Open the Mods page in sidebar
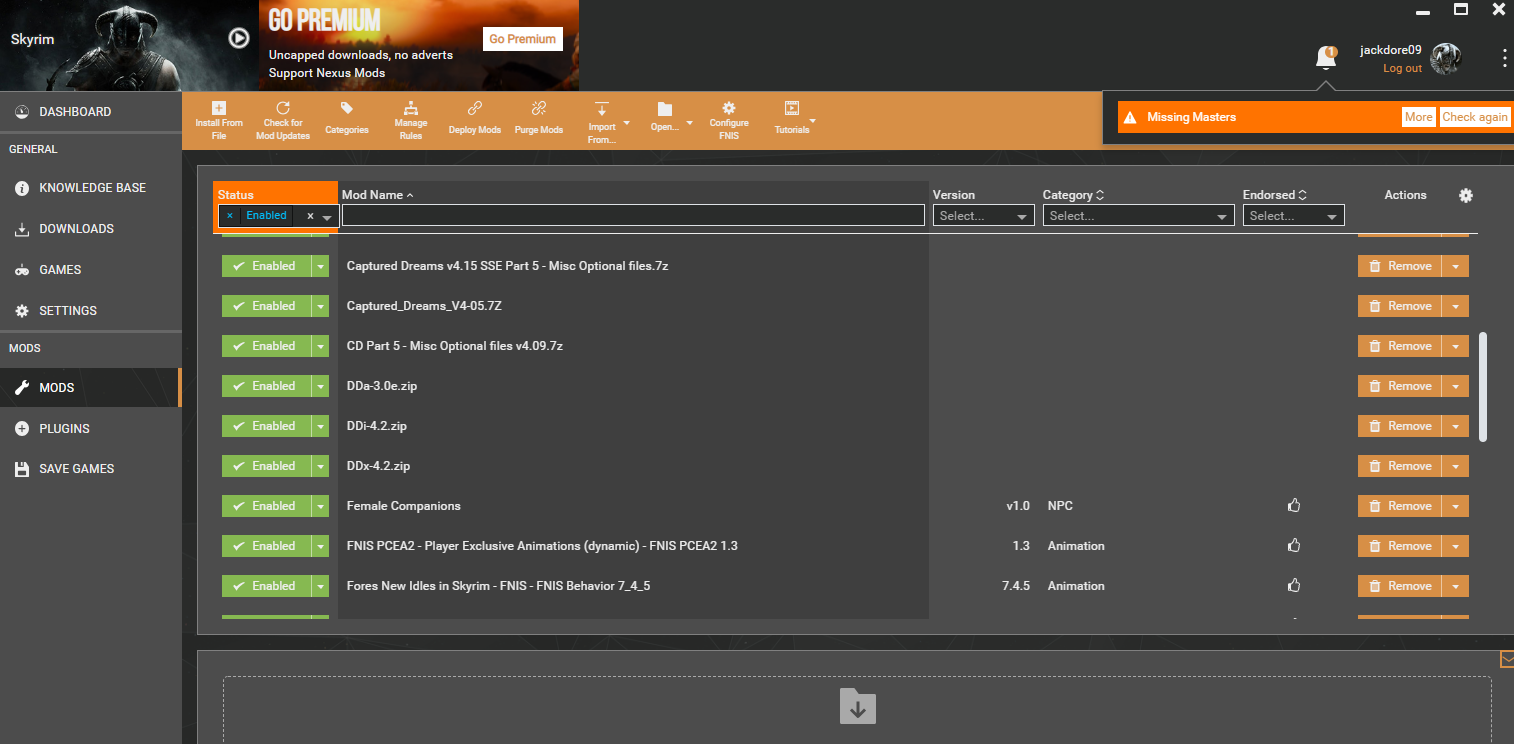This screenshot has height=744, width=1514. [91, 387]
